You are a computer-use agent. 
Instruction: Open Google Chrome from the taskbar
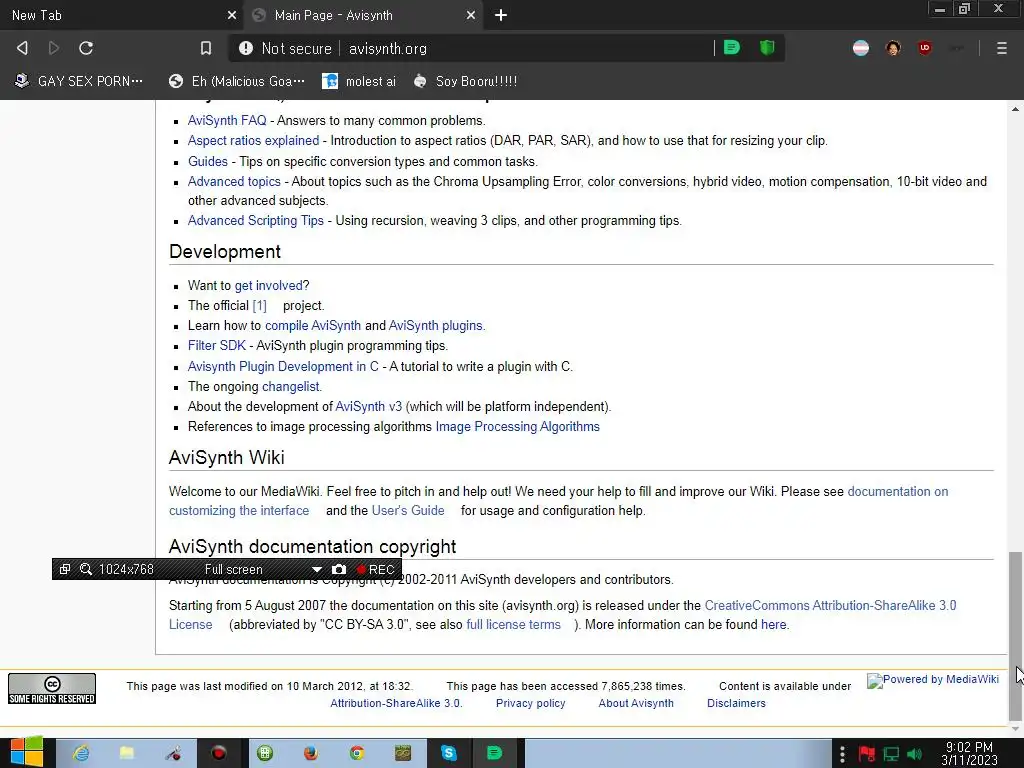coord(357,754)
